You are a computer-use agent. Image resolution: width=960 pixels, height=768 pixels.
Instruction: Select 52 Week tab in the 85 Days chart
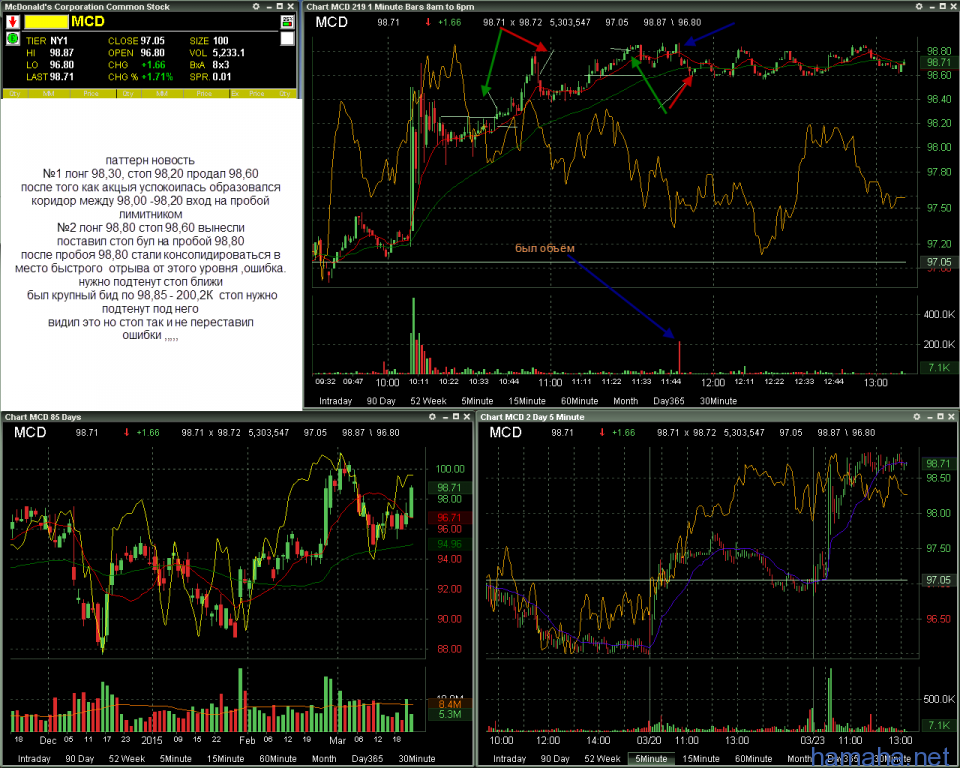click(127, 758)
